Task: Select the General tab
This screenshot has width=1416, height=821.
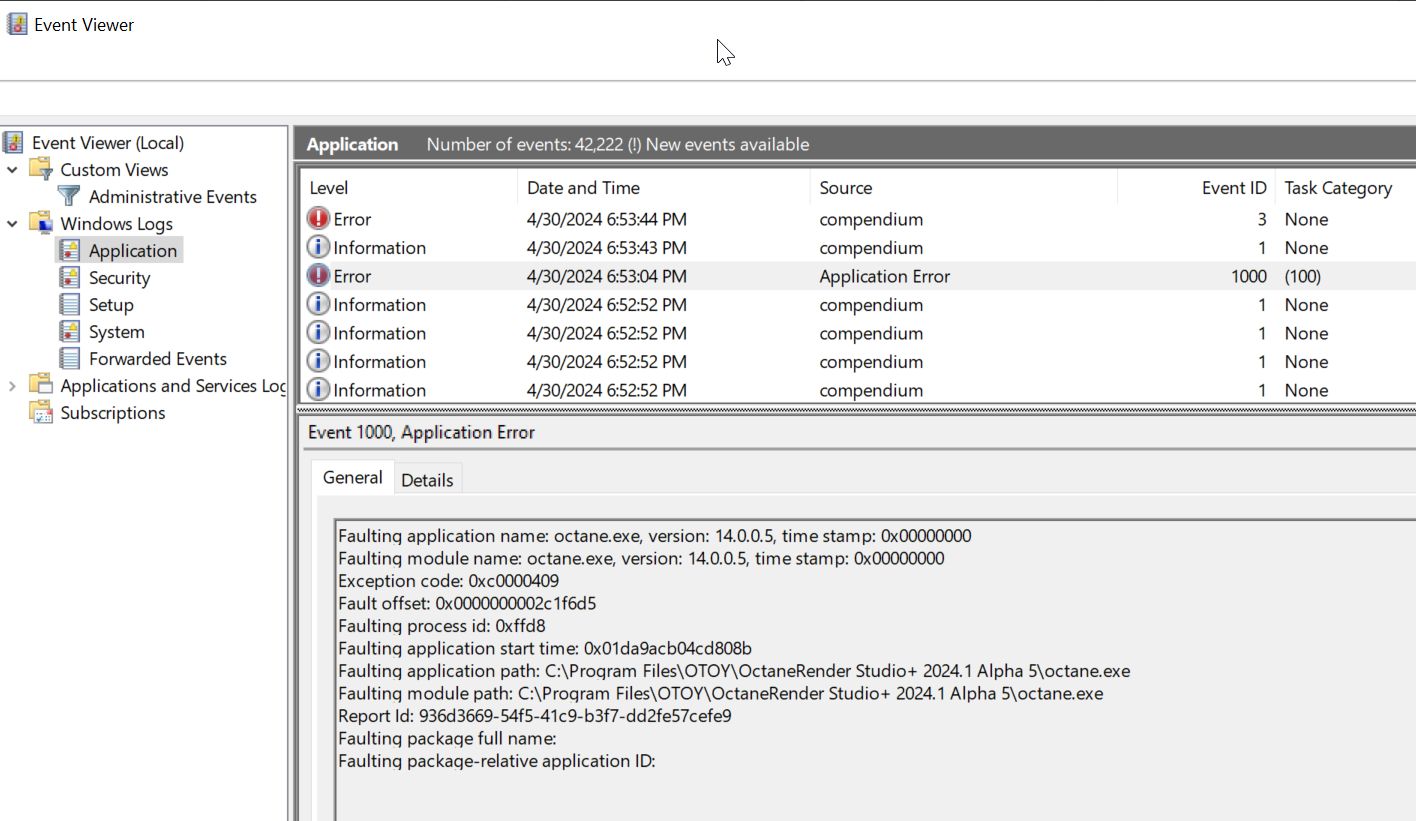Action: point(352,478)
